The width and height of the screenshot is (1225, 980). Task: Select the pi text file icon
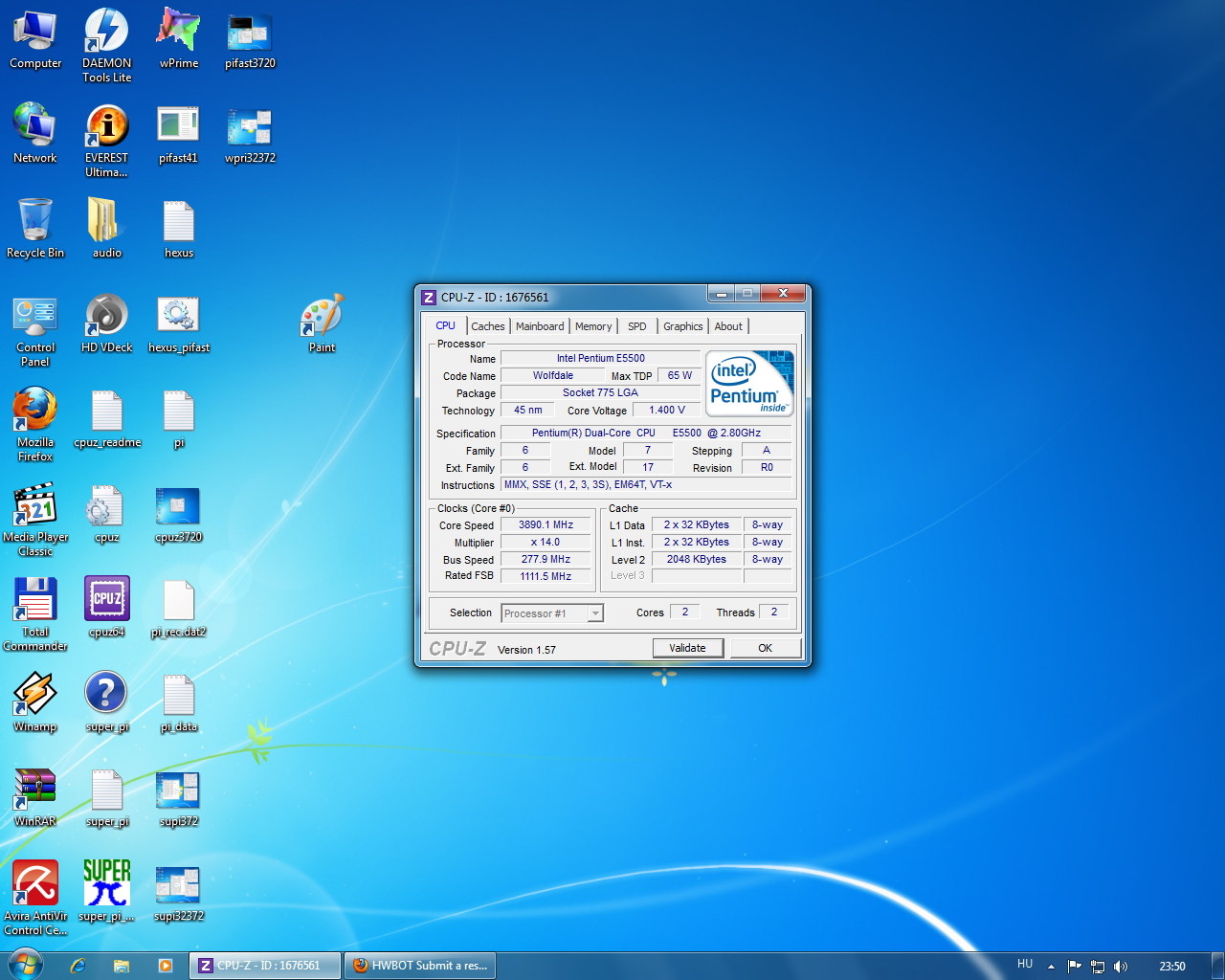click(x=179, y=419)
